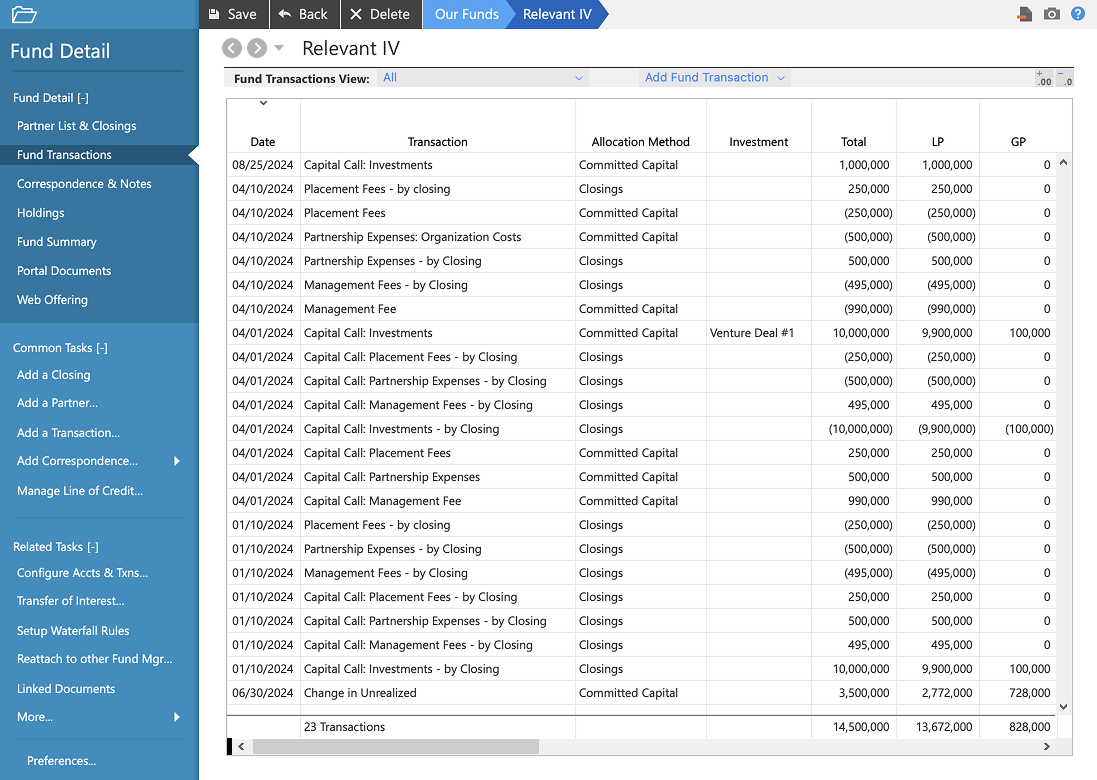Viewport: 1097px width, 780px height.
Task: Collapse the Related Tasks [-] section
Action: (56, 547)
